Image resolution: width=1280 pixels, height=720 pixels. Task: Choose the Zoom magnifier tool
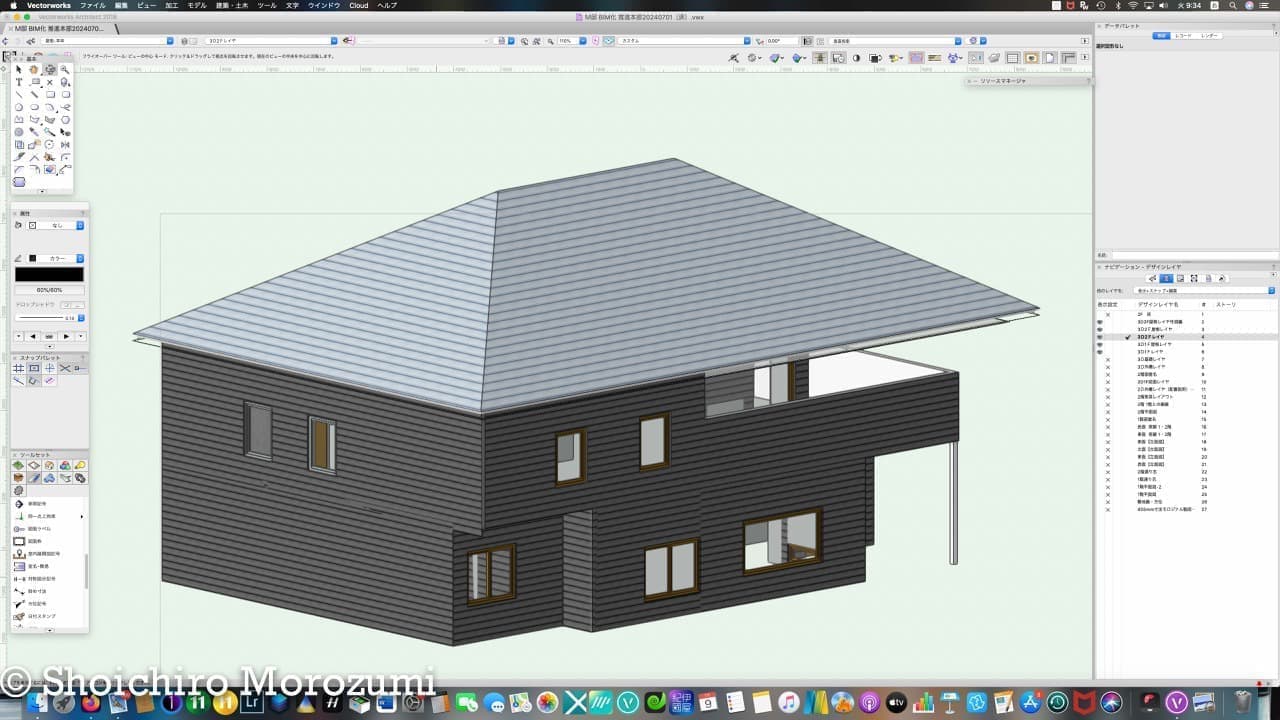click(x=65, y=70)
